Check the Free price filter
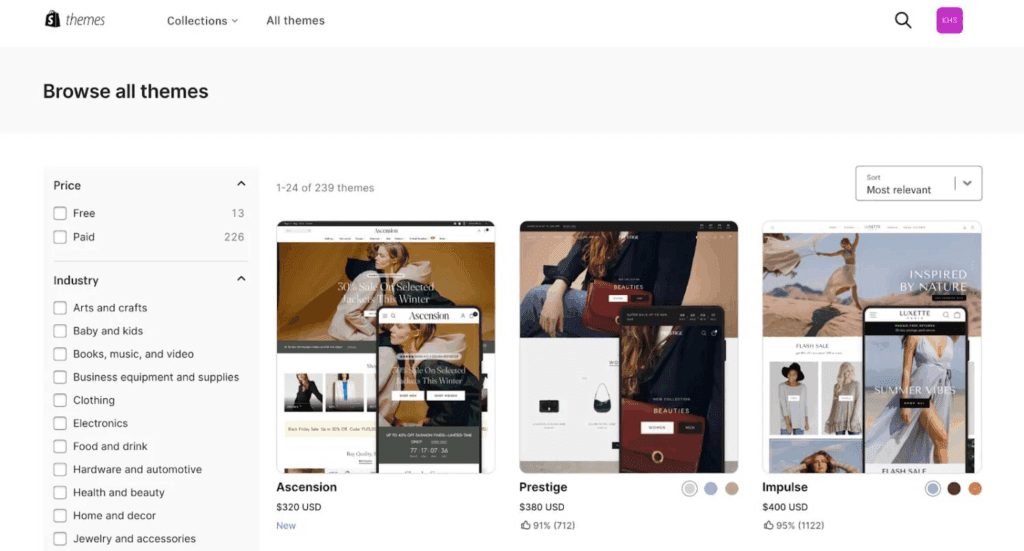1024x551 pixels. pyautogui.click(x=60, y=213)
